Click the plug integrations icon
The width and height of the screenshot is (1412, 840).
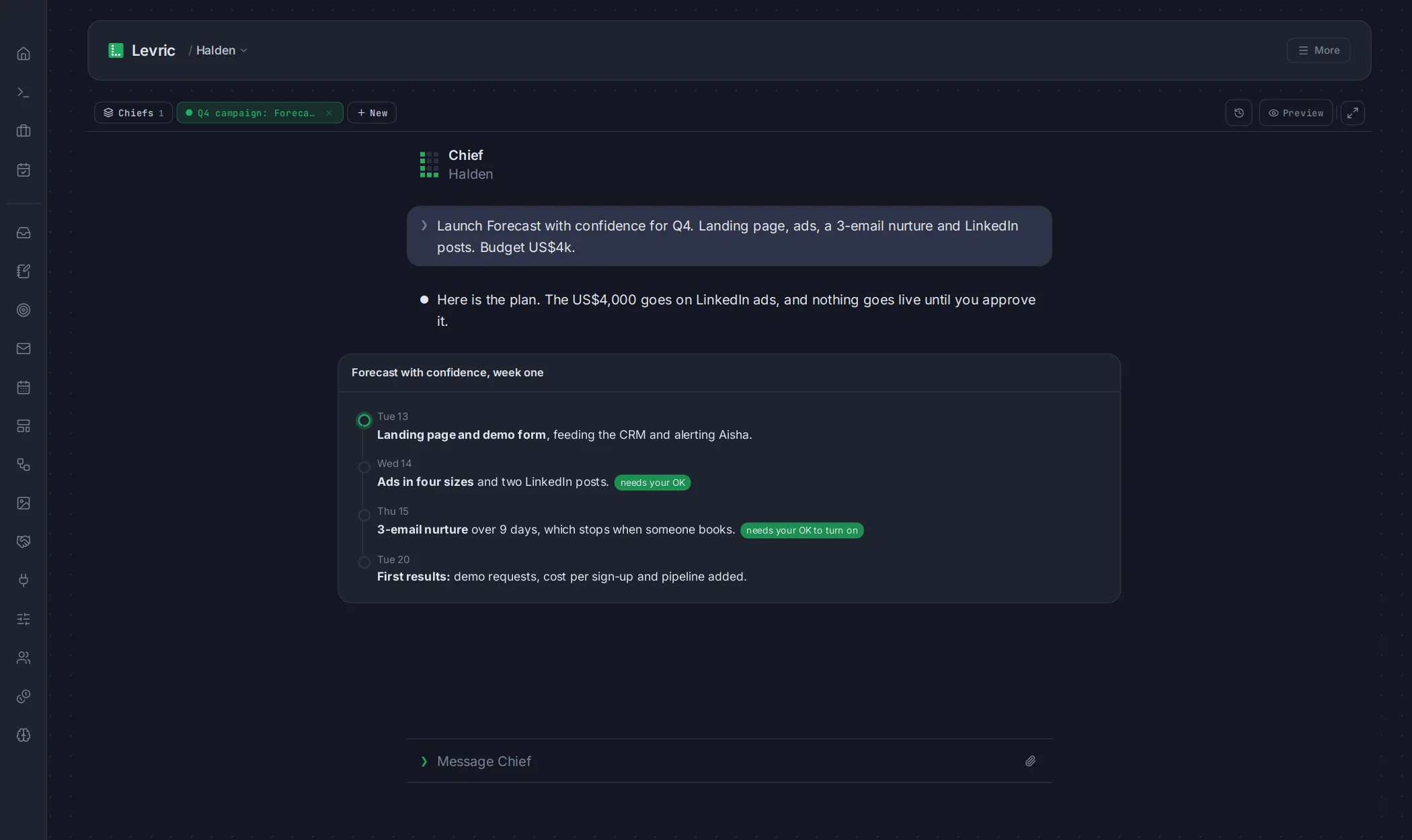point(24,580)
